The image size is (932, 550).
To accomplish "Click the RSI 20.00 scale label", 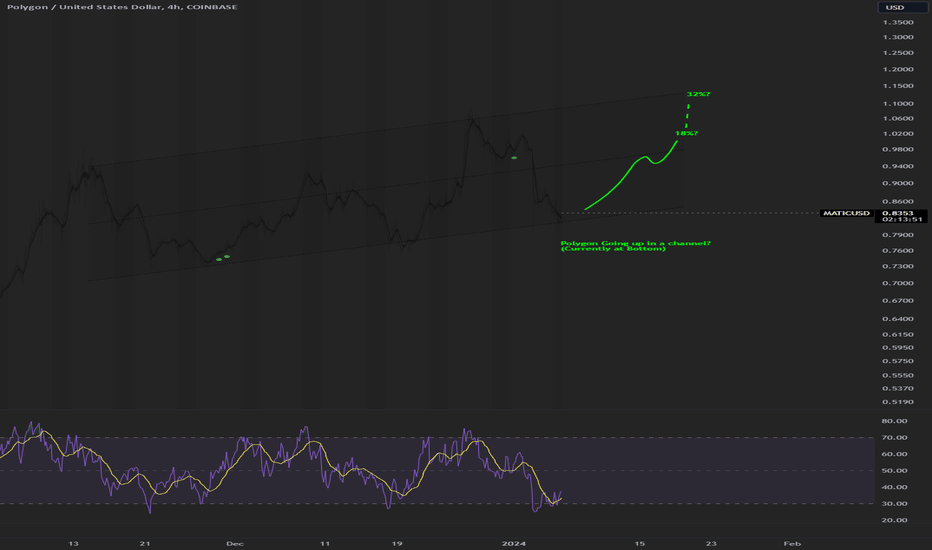I will pos(895,520).
